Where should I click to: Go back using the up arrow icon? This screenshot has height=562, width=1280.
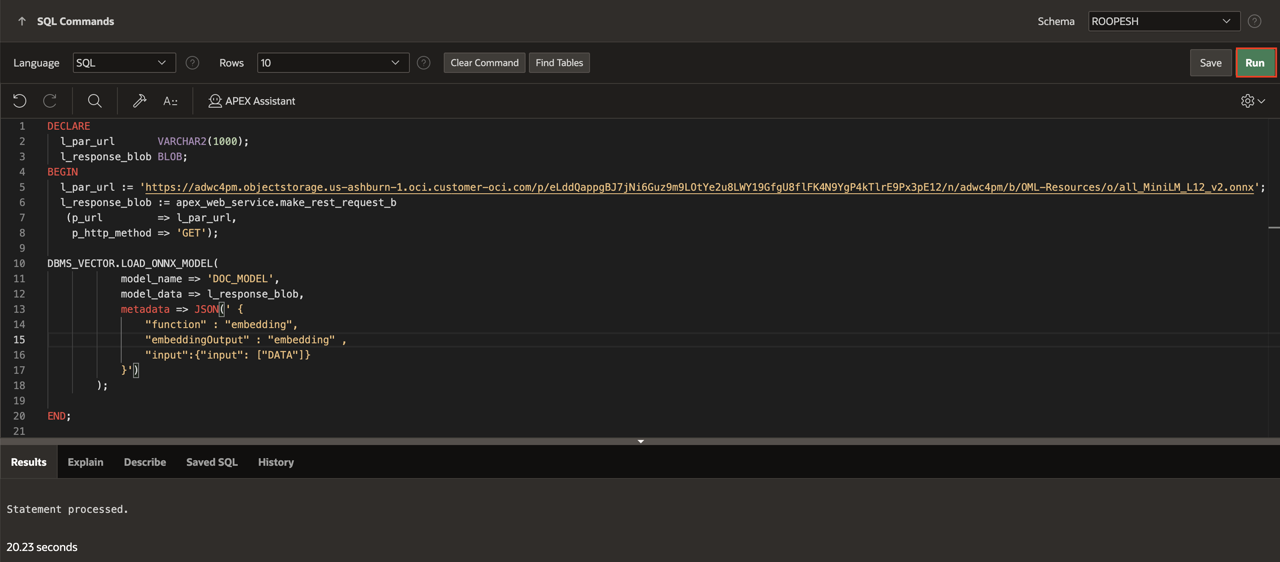click(22, 21)
